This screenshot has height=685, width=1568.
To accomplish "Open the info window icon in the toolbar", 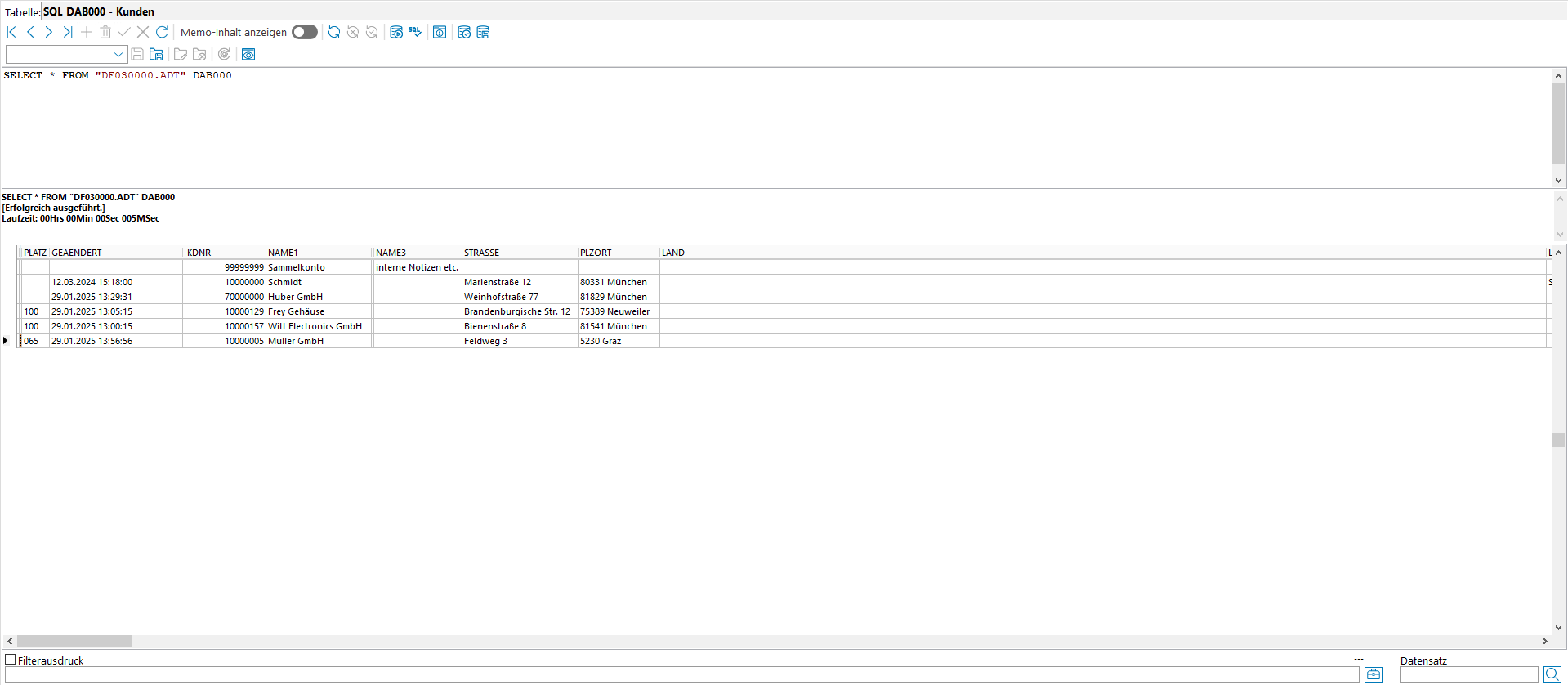I will [440, 32].
